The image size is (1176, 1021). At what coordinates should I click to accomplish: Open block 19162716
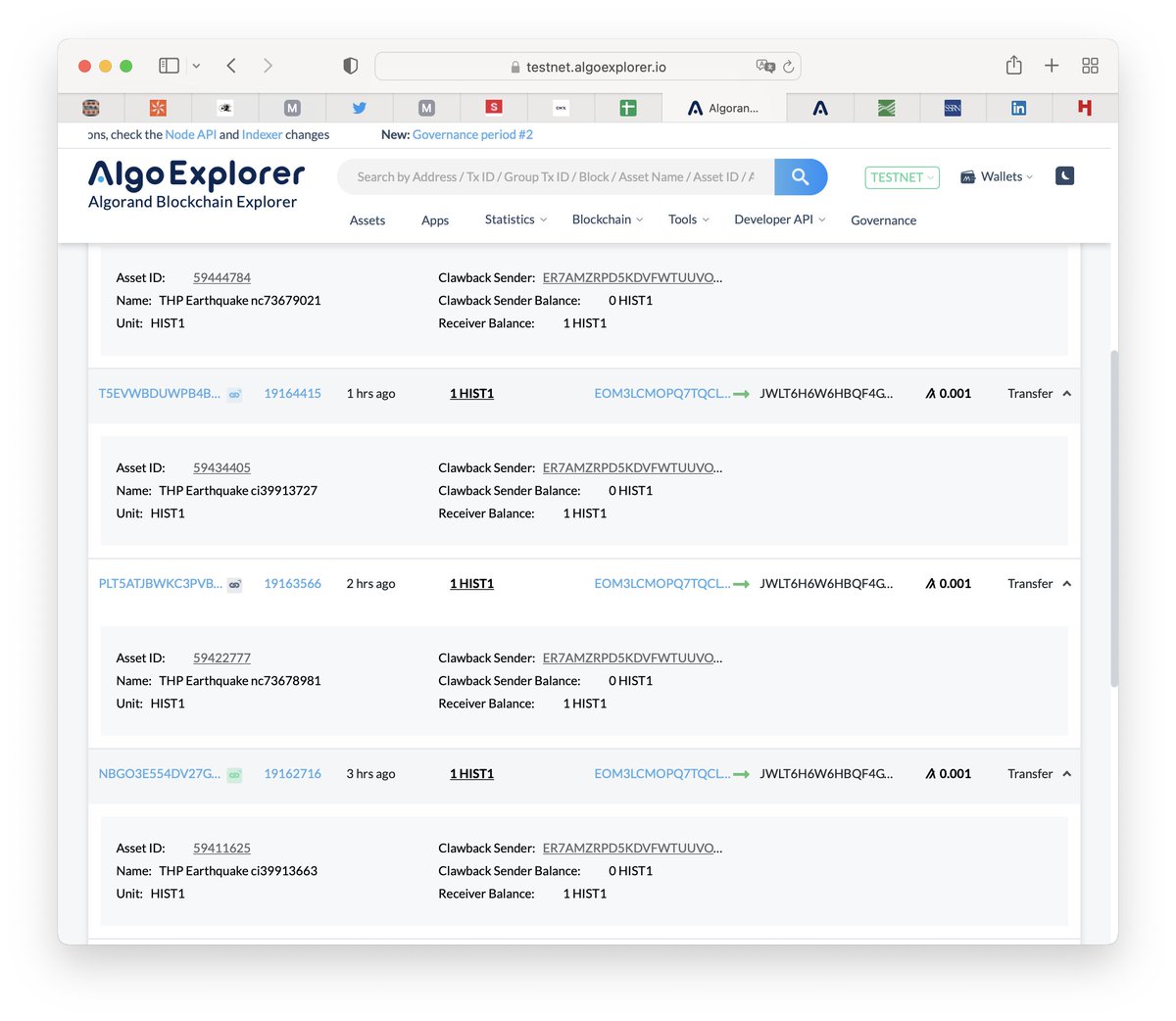pyautogui.click(x=292, y=773)
